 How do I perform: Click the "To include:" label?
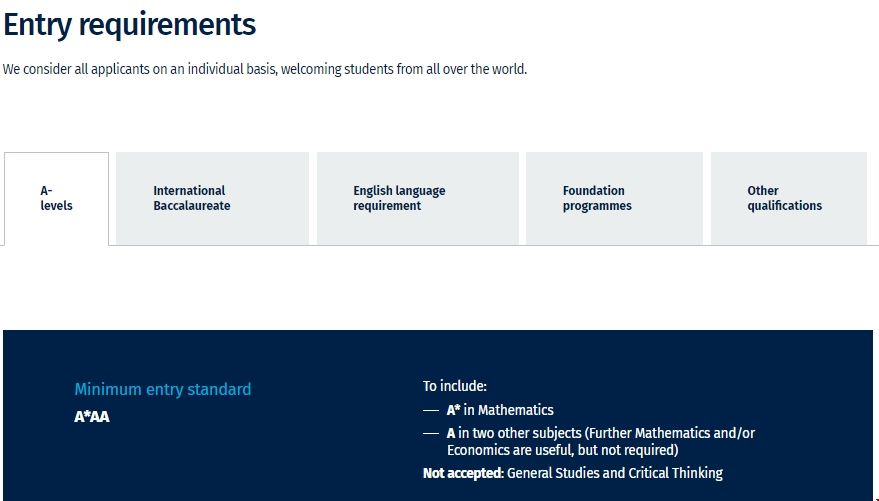(x=454, y=386)
